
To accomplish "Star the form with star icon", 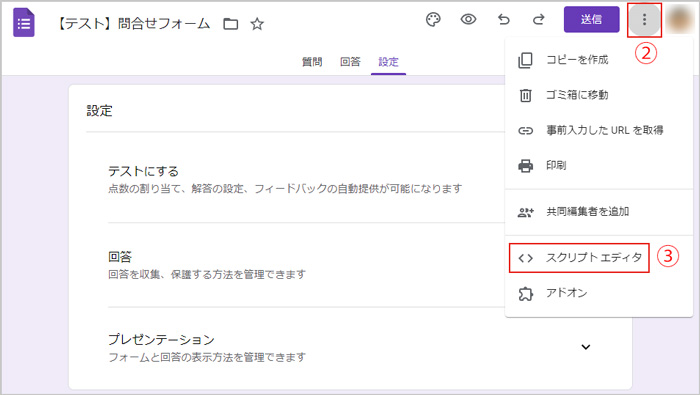I will [257, 24].
